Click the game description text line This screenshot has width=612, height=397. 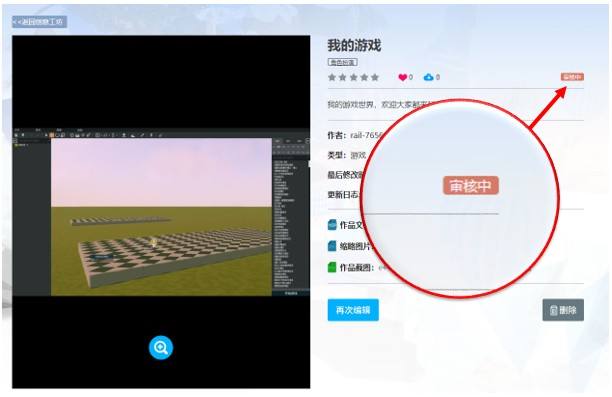pyautogui.click(x=381, y=104)
